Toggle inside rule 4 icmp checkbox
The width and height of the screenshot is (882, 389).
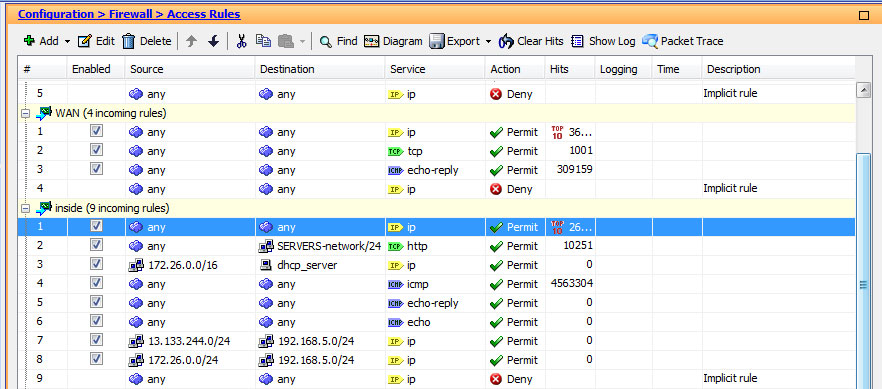click(x=96, y=283)
